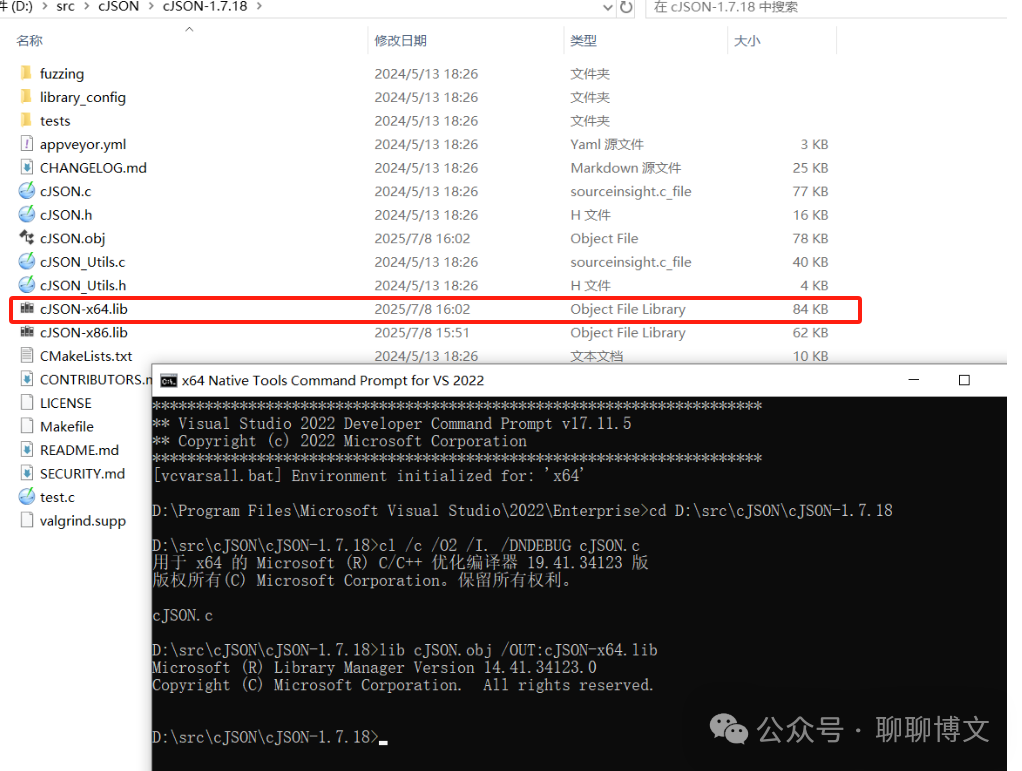Select the CHANGELOG.md file name
1022x771 pixels.
tap(93, 167)
